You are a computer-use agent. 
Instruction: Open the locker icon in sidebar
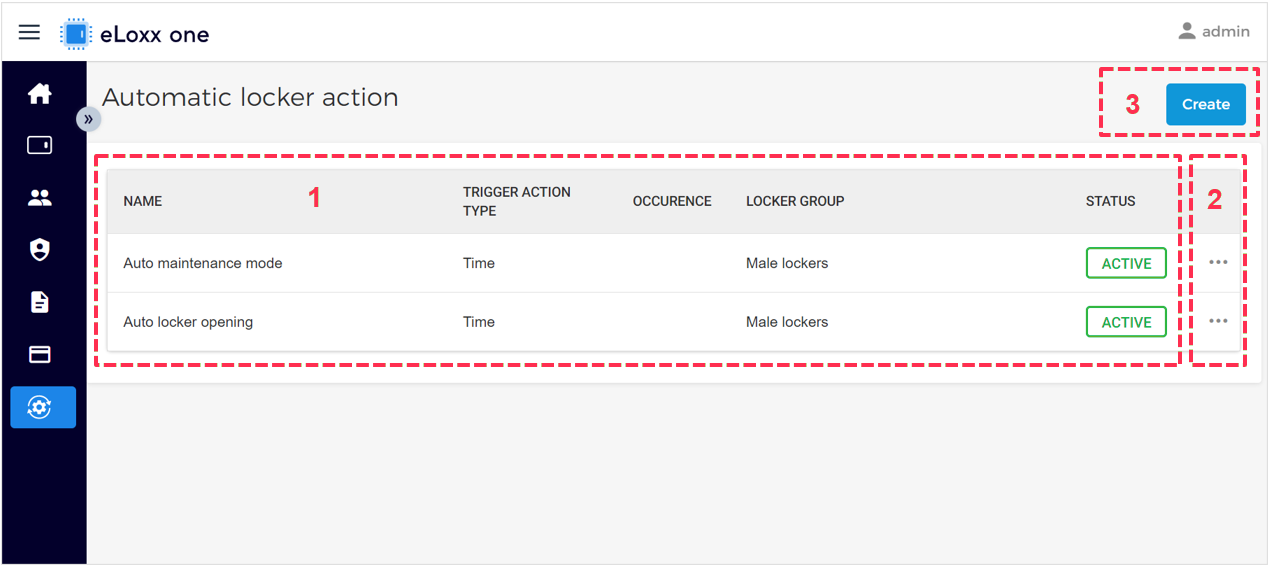(40, 146)
